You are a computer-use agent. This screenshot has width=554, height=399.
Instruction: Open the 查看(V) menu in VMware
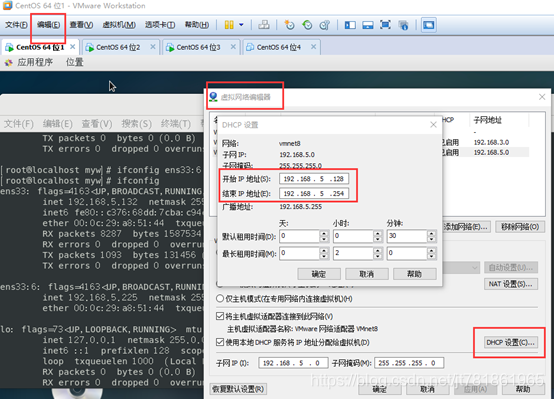point(81,25)
